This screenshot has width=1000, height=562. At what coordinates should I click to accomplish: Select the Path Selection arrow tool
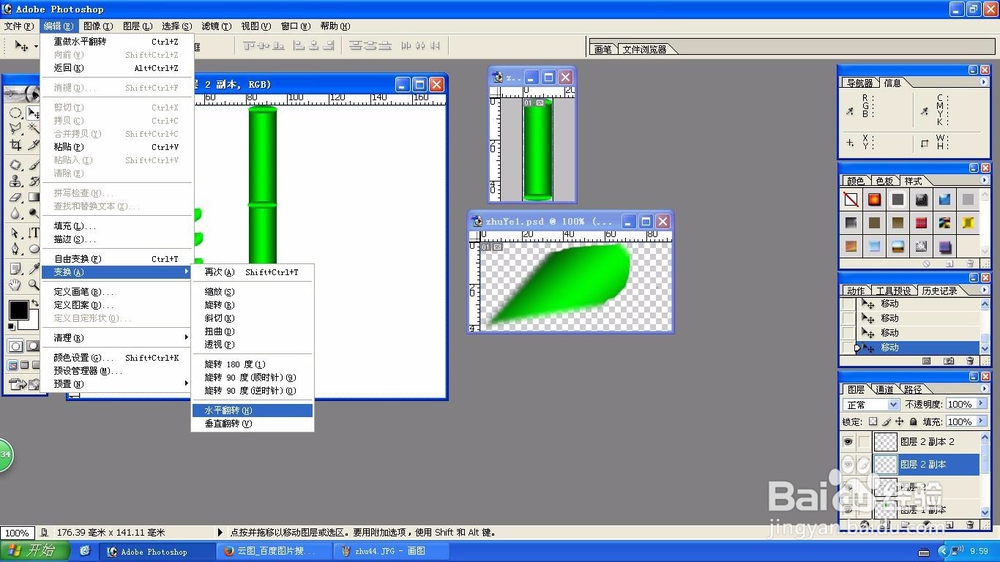pyautogui.click(x=15, y=232)
